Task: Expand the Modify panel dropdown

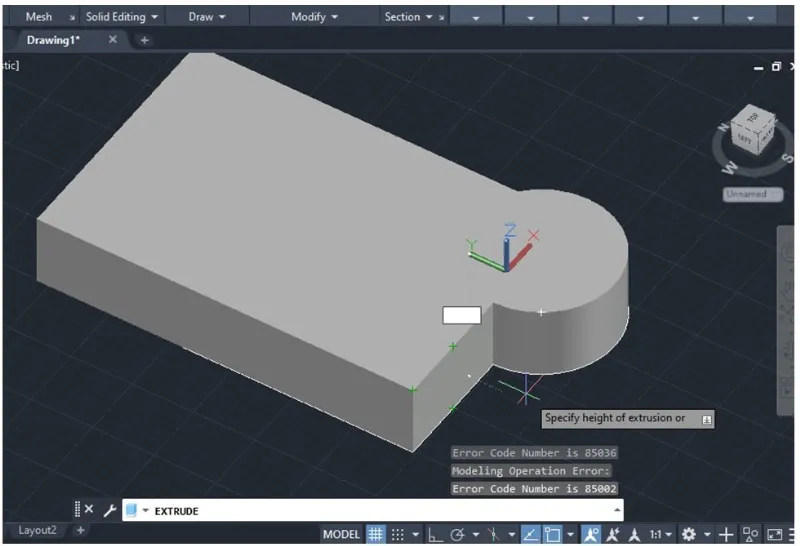Action: [x=314, y=17]
